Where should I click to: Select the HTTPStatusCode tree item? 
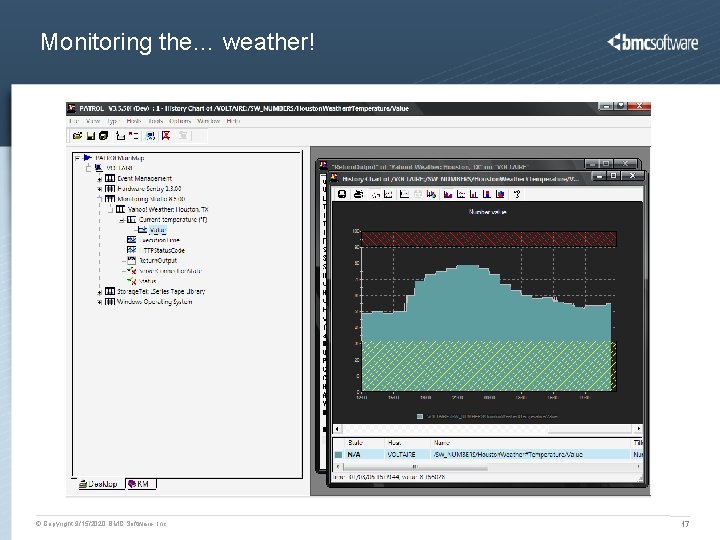pyautogui.click(x=162, y=251)
